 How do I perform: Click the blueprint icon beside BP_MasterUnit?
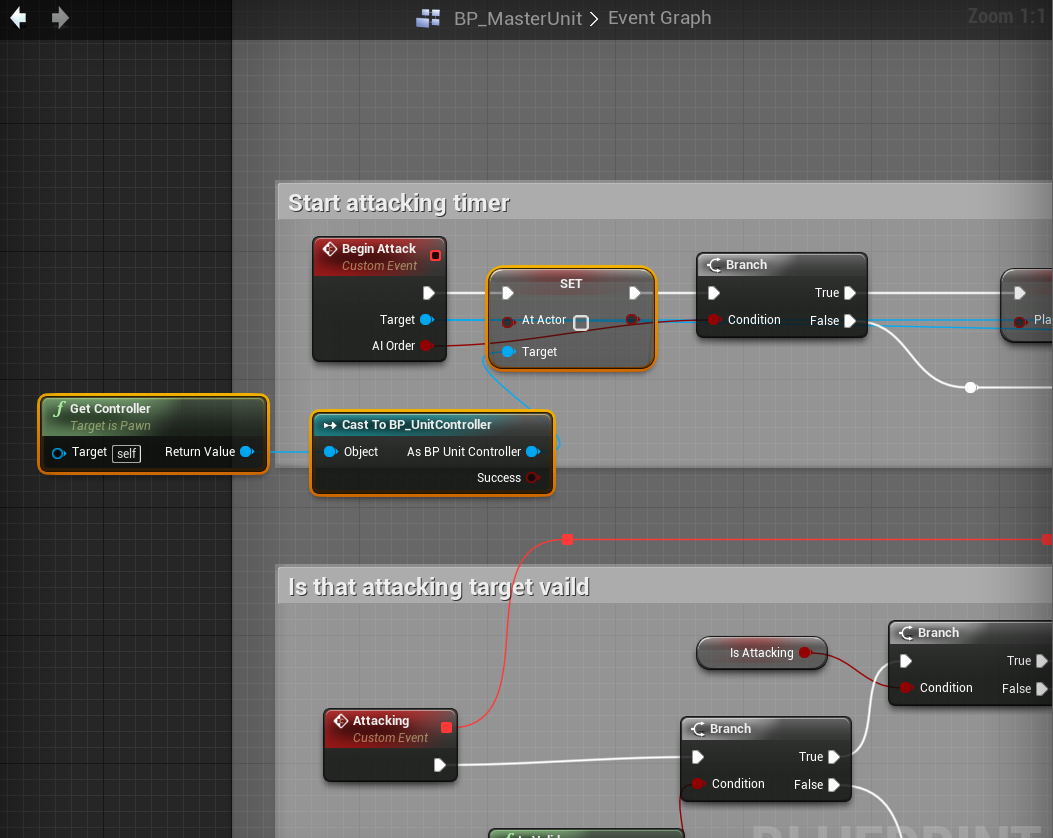tap(428, 18)
